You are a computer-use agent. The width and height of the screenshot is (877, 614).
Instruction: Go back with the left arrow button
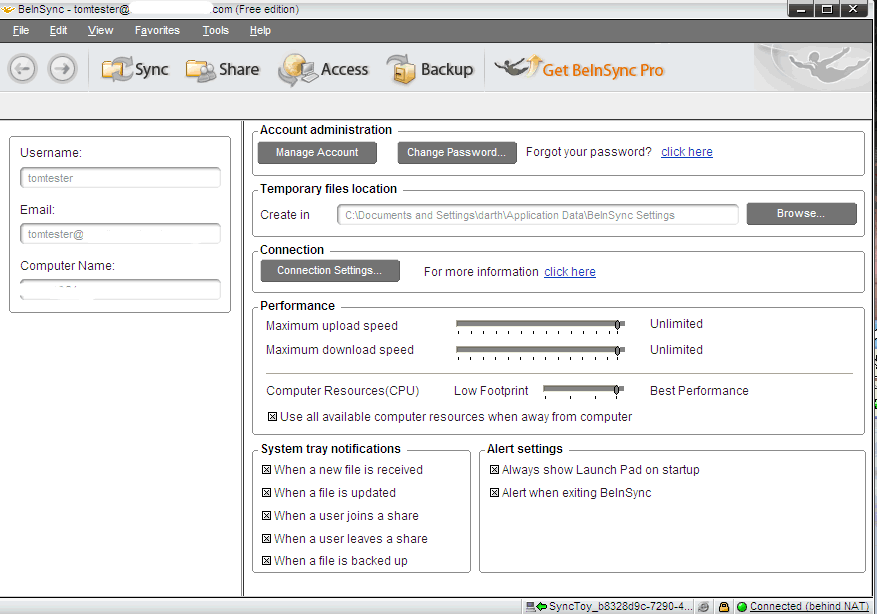click(x=22, y=69)
